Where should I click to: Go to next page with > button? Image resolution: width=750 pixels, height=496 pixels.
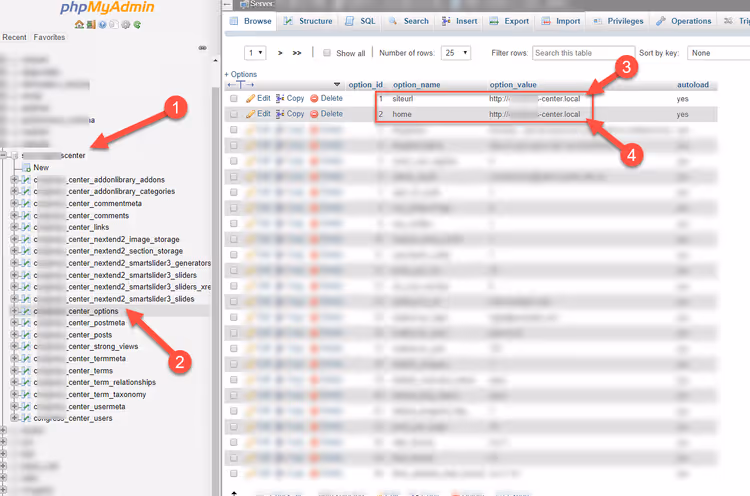[280, 53]
